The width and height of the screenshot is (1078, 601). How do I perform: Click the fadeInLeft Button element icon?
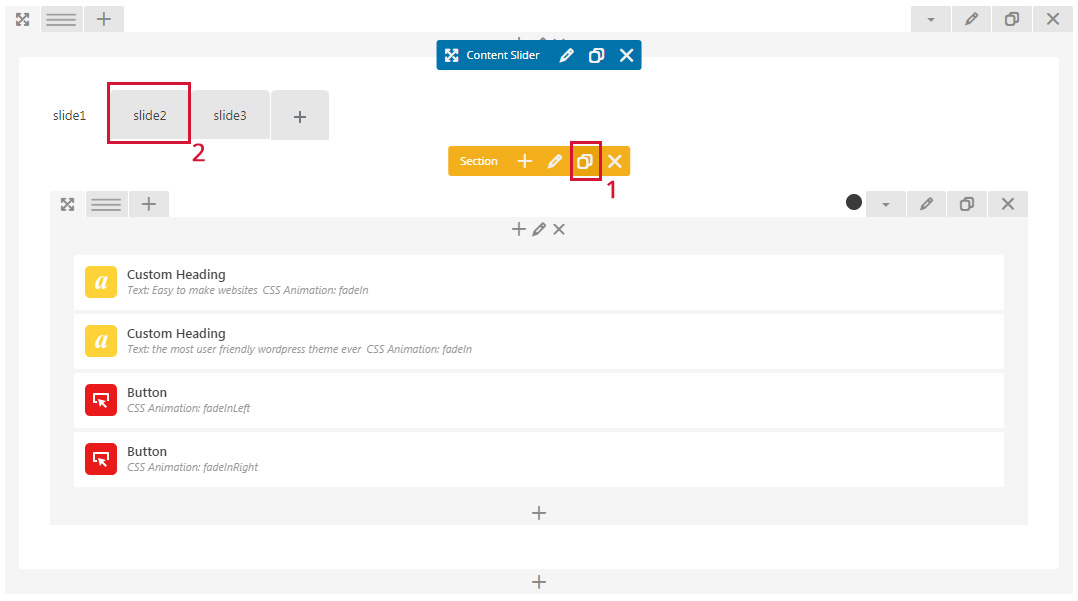[x=101, y=401]
